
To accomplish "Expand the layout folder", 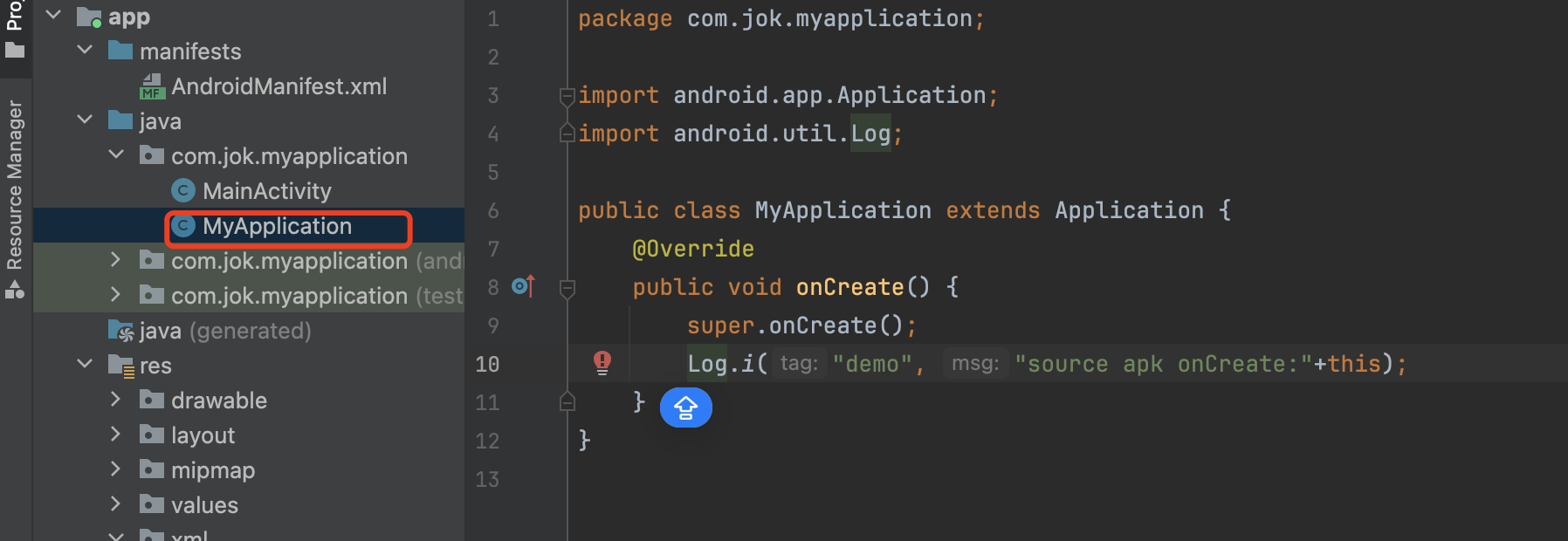I will [115, 435].
